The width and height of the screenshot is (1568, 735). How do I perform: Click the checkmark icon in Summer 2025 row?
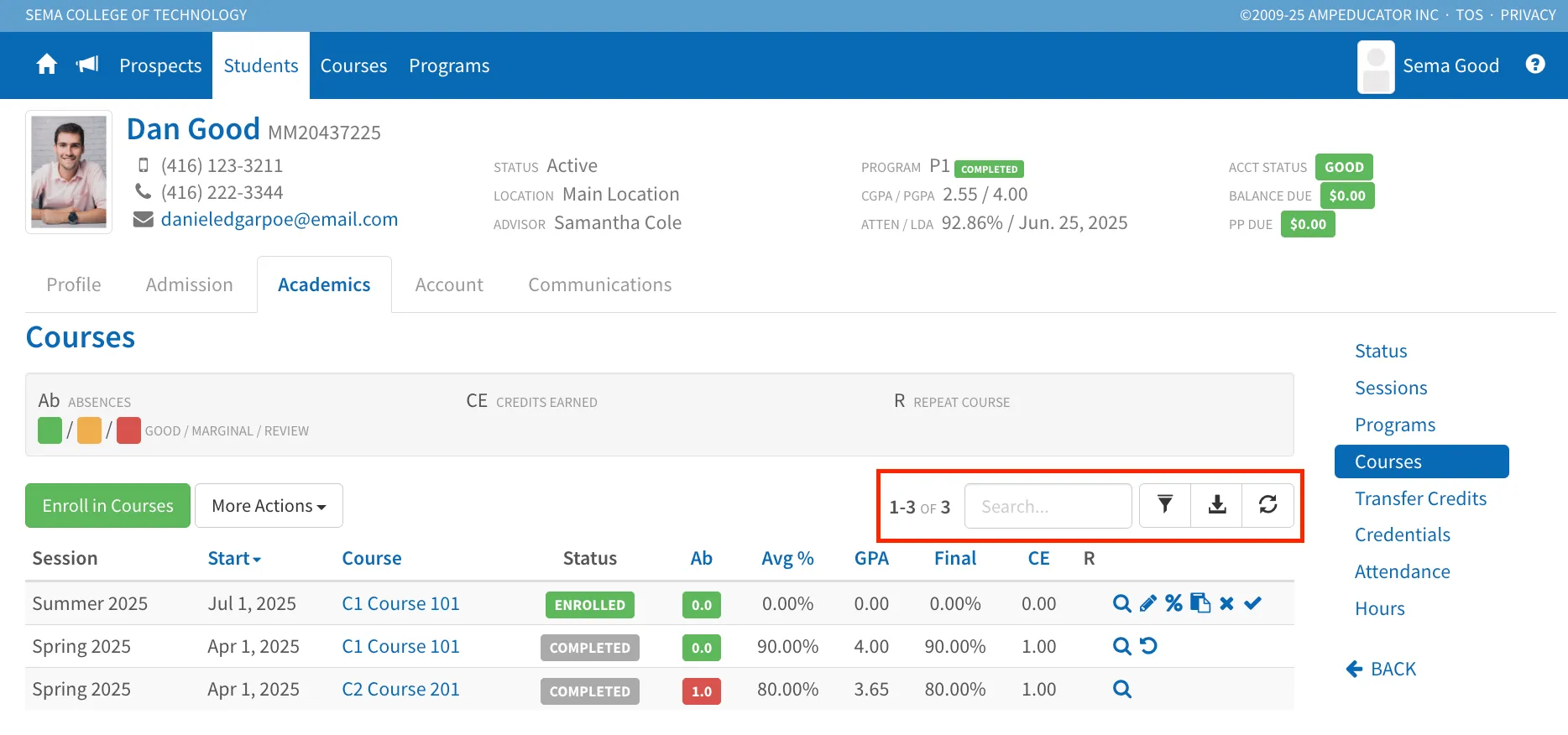pyautogui.click(x=1253, y=603)
